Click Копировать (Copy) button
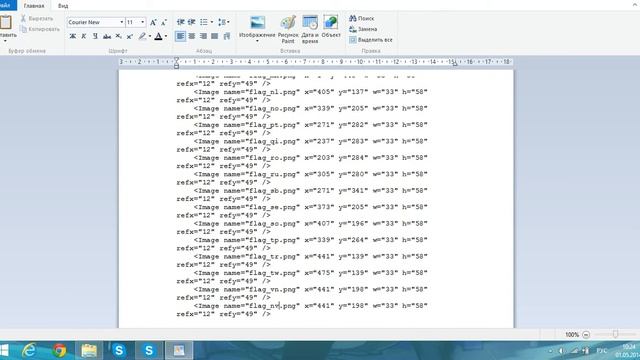Viewport: 640px width, 360px height. point(40,29)
